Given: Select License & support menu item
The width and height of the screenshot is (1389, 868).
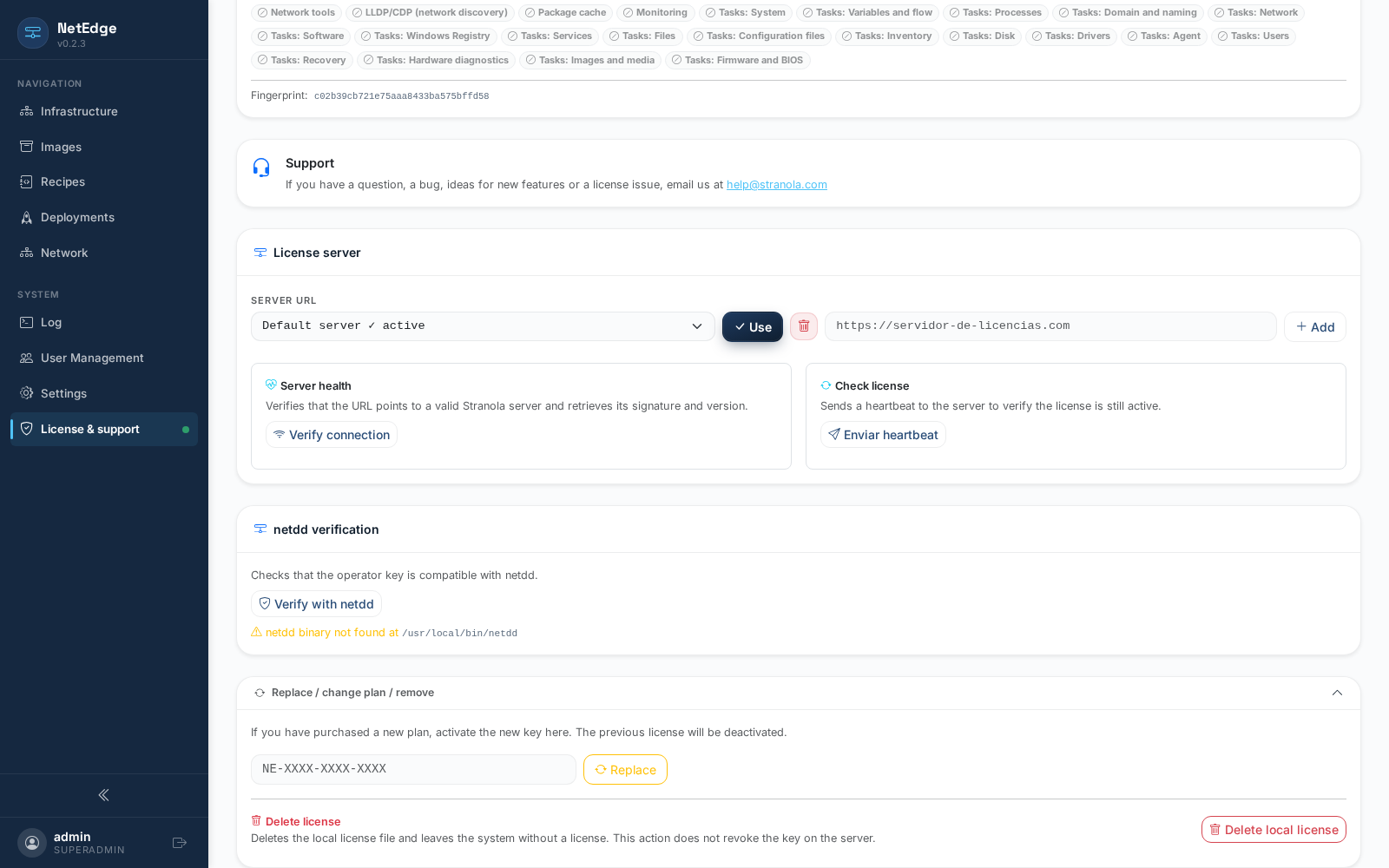Looking at the screenshot, I should [104, 429].
